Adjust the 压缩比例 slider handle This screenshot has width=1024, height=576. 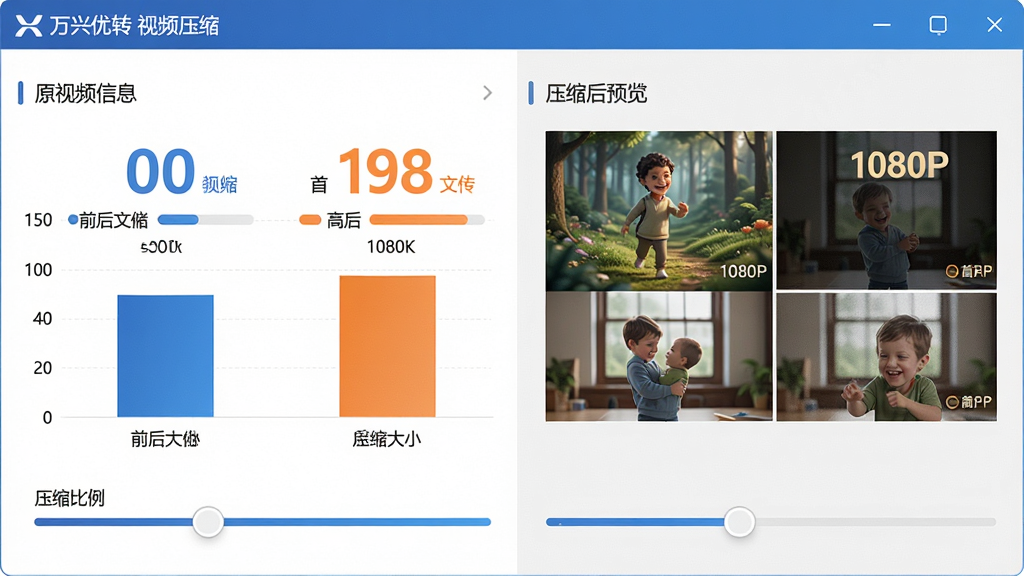tap(208, 522)
